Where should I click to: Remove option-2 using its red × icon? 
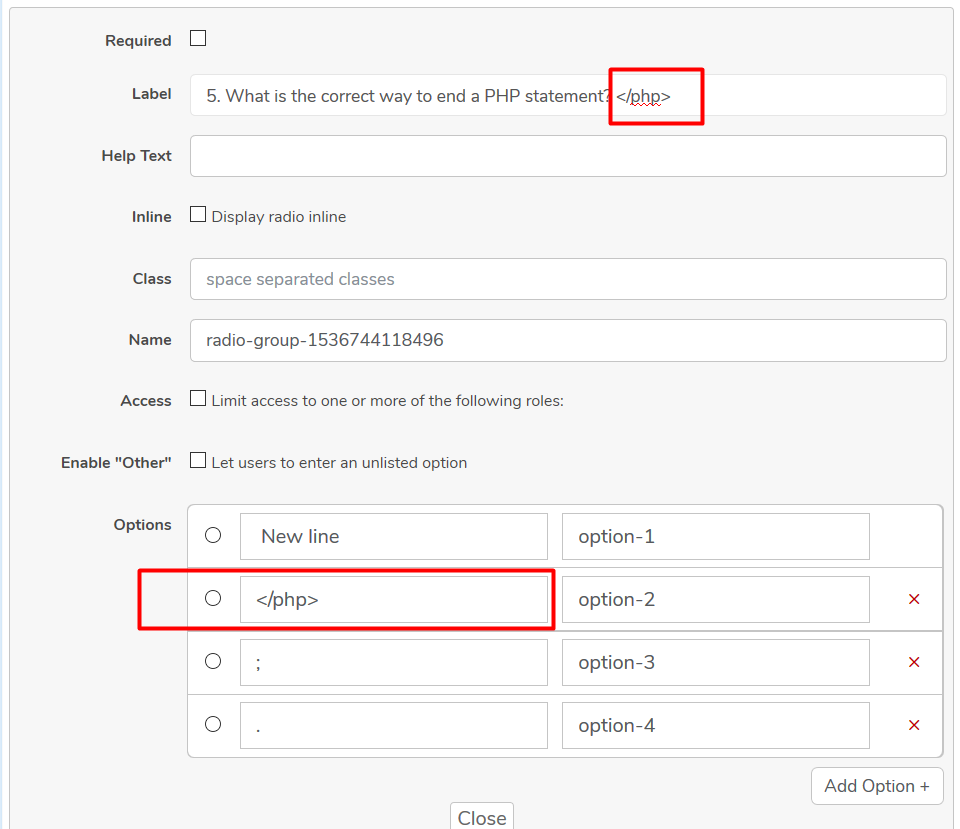click(x=913, y=598)
